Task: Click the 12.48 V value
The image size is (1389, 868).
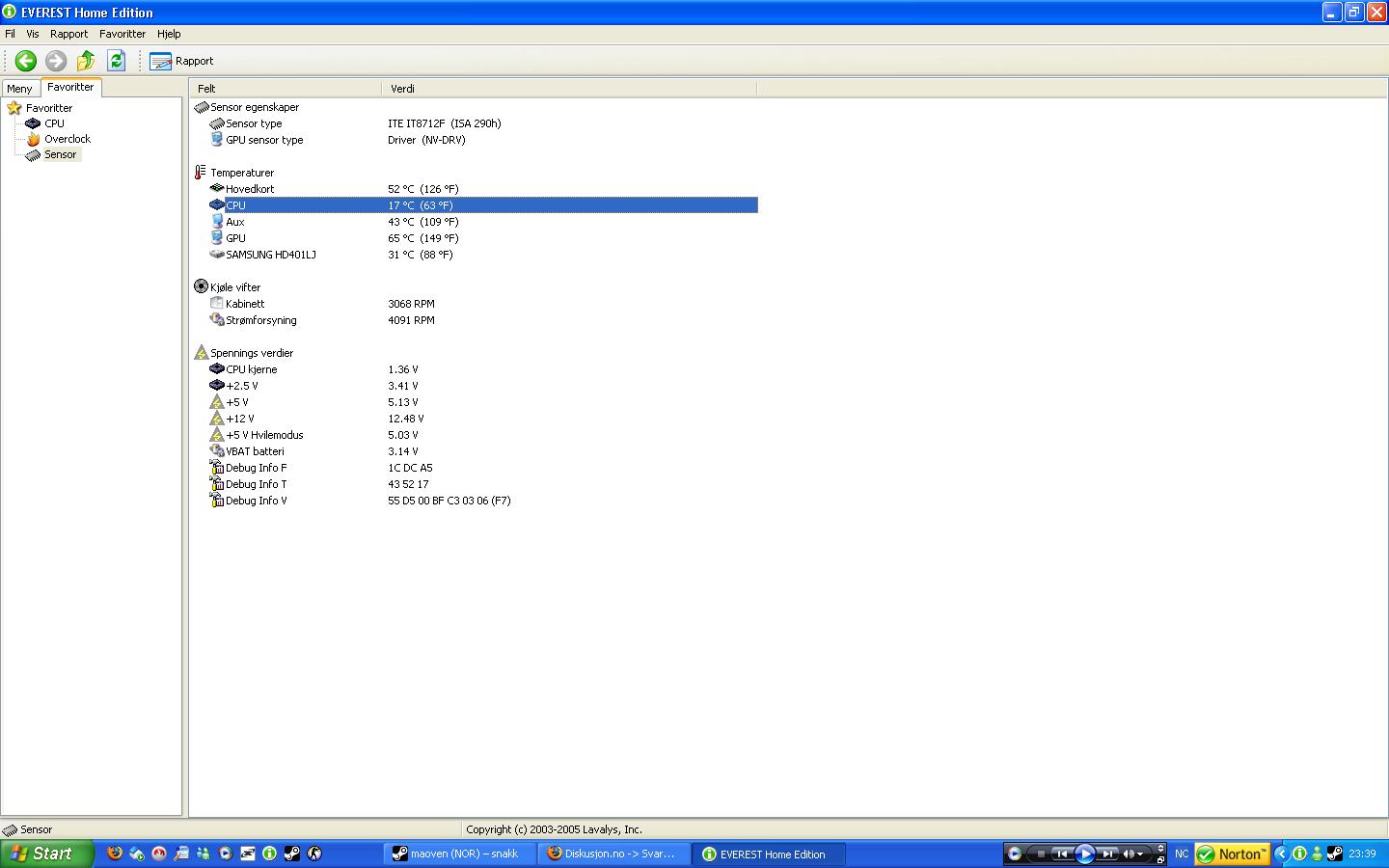Action: pos(406,419)
